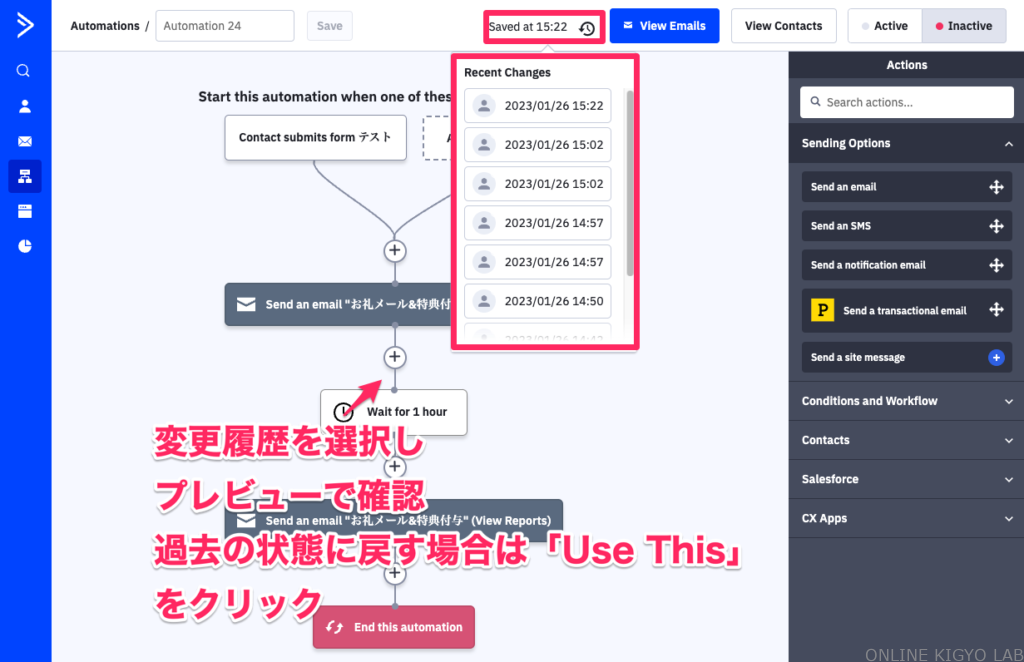Set automation status to Inactive

coord(963,26)
